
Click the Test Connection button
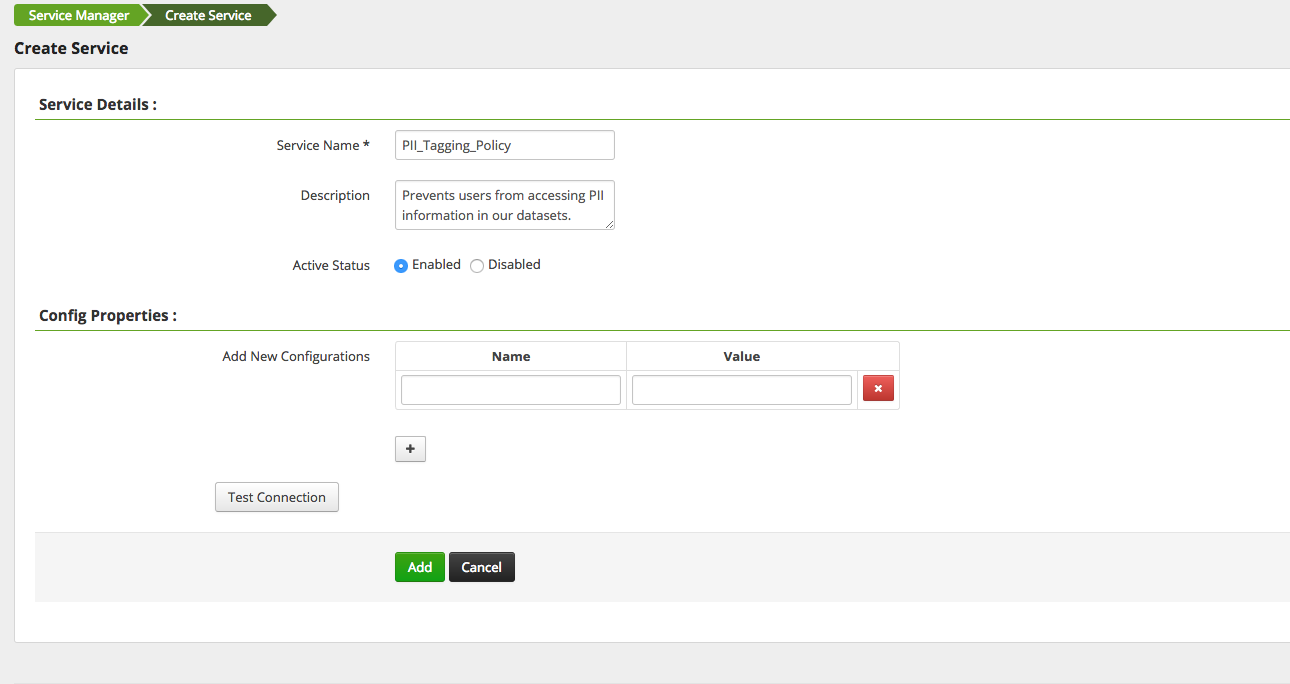coord(276,497)
